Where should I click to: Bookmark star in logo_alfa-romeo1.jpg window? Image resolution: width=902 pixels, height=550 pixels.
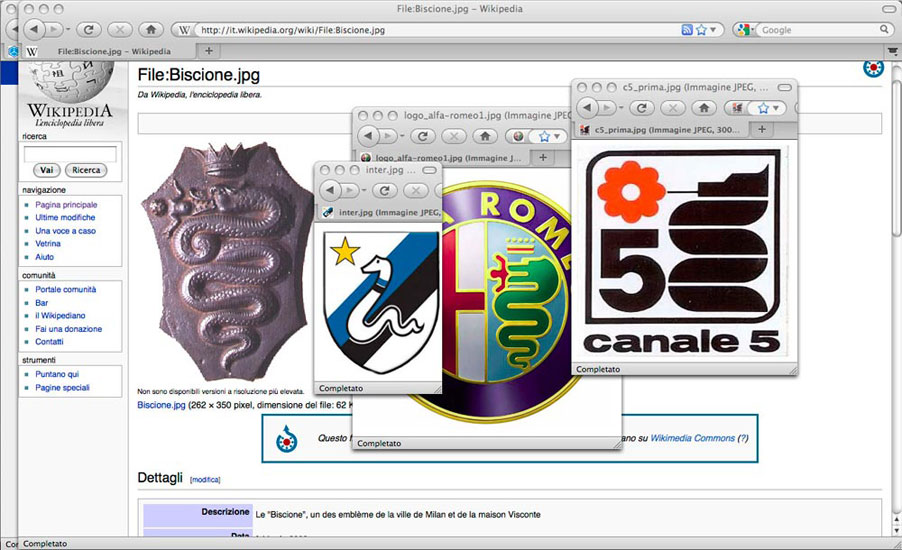point(544,136)
